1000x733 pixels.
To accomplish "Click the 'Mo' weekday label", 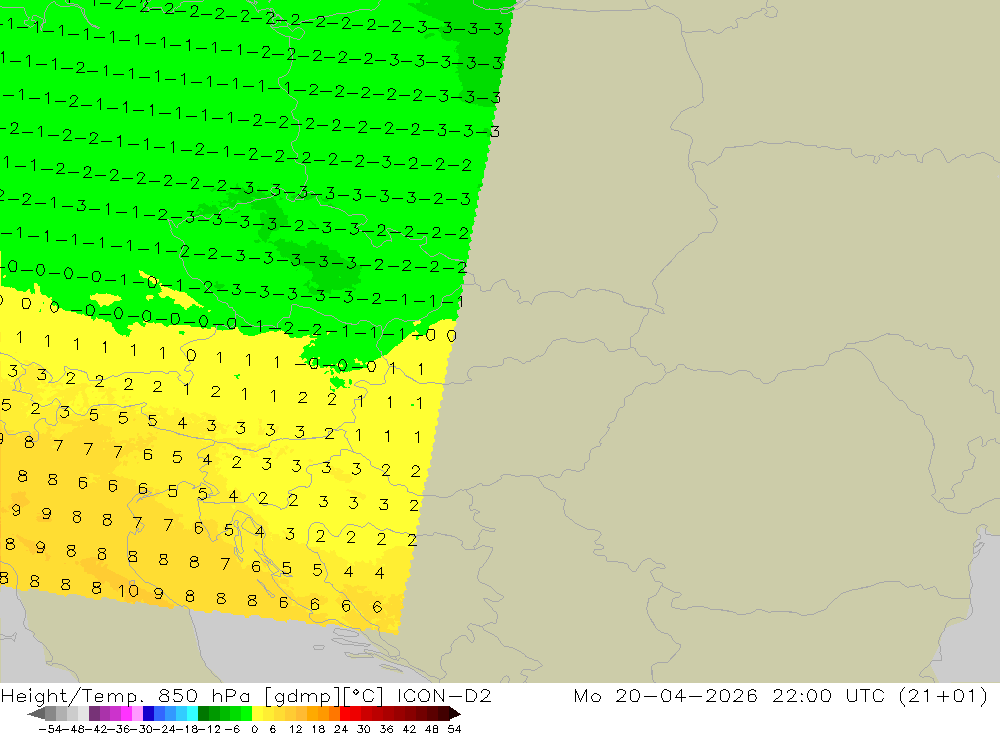I will pos(587,696).
